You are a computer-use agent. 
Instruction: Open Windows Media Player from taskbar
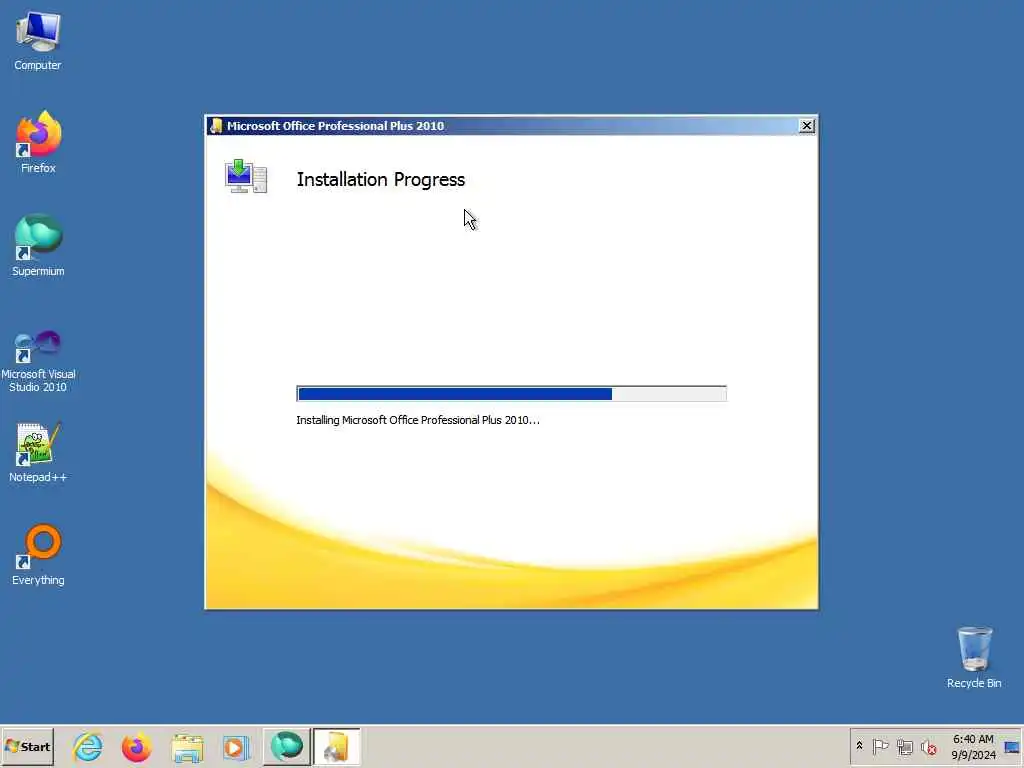click(x=236, y=746)
